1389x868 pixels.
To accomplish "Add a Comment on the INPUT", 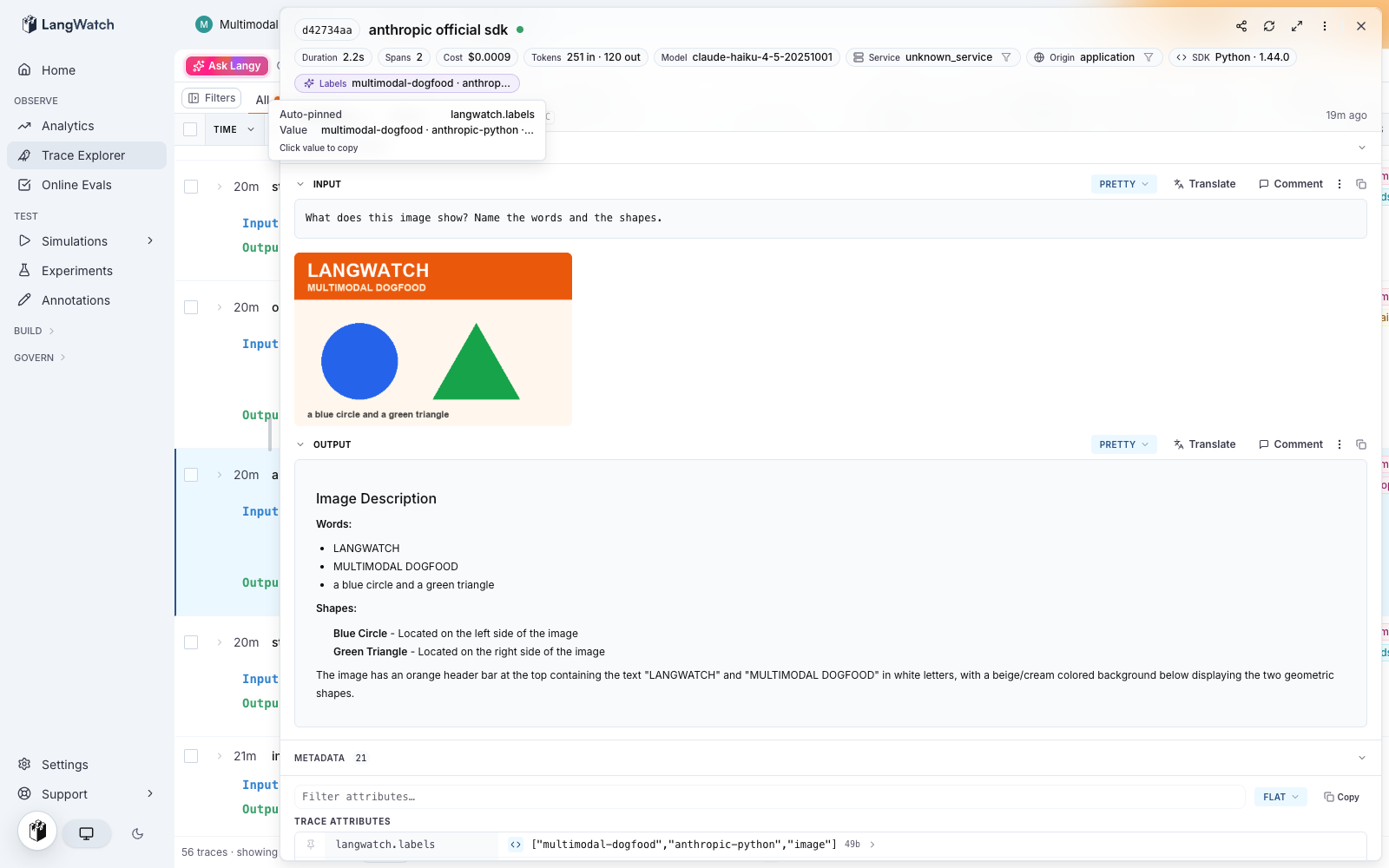I will point(1291,184).
